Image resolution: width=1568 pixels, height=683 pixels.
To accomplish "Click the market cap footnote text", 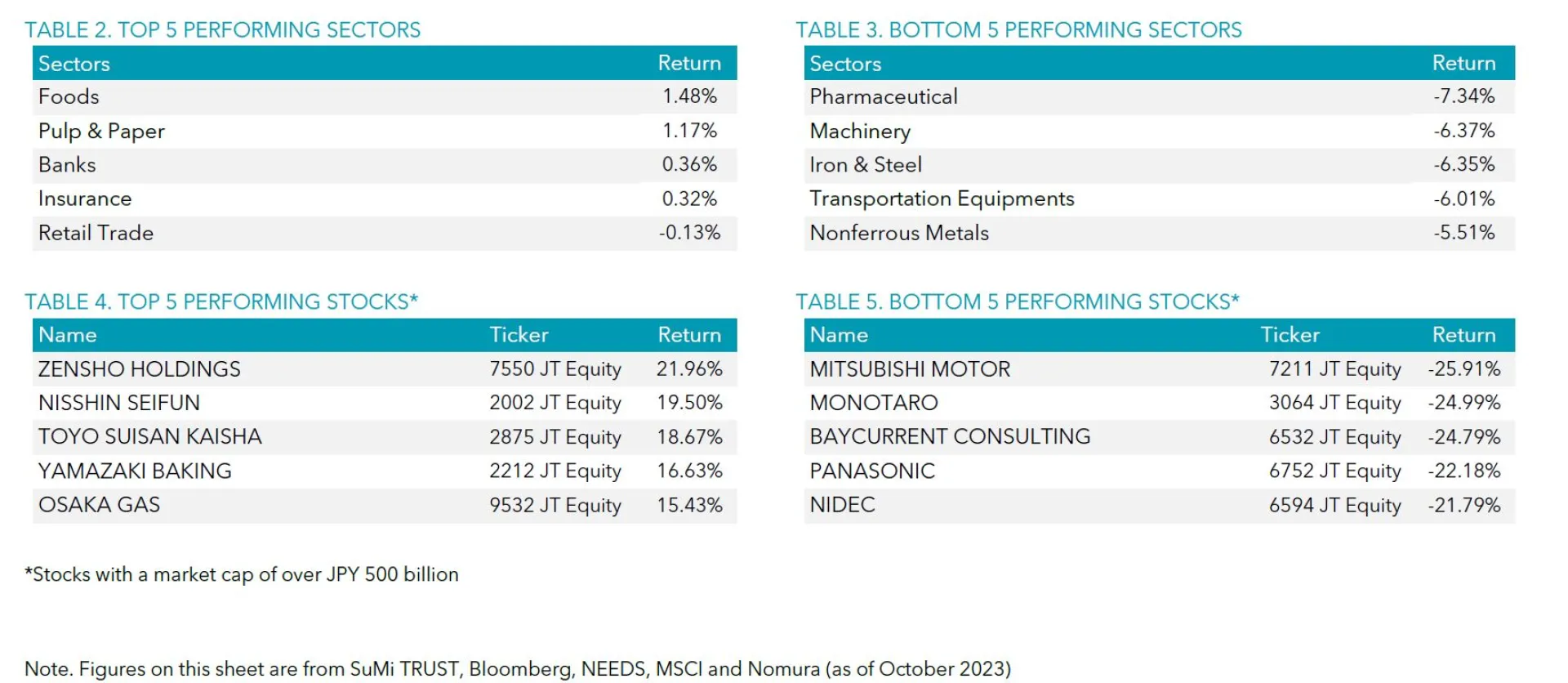I will [x=242, y=575].
